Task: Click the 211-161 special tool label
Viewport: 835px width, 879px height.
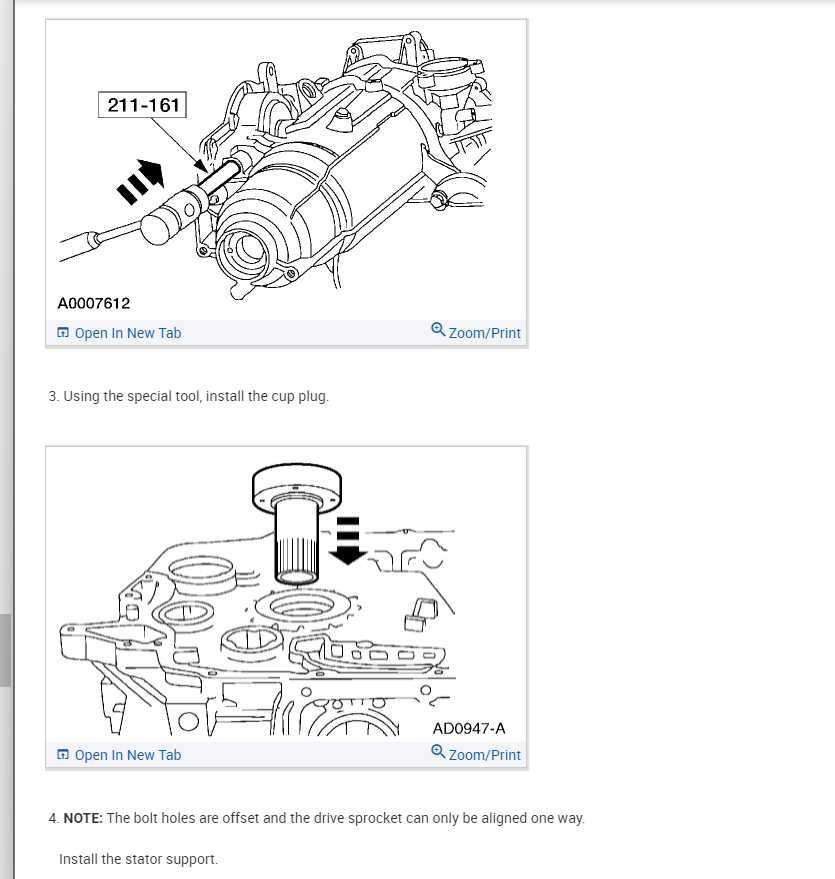Action: coord(142,105)
